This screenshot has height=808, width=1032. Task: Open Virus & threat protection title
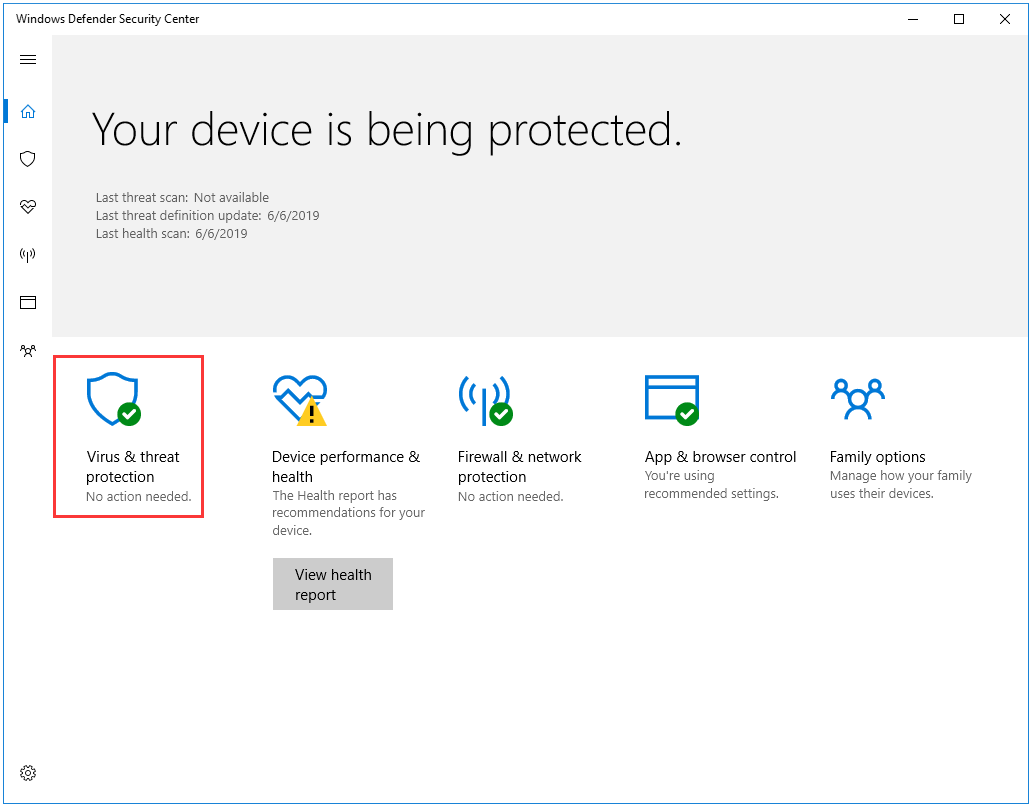[133, 467]
